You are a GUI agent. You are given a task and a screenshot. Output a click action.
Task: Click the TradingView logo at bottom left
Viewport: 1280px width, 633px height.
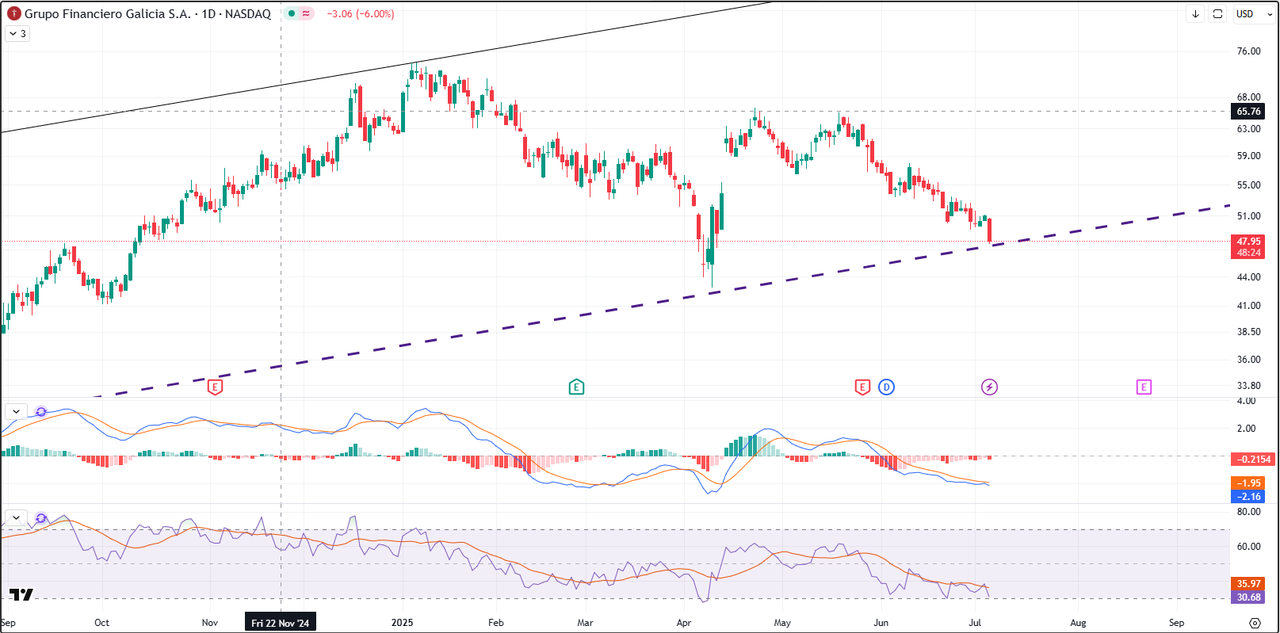pyautogui.click(x=21, y=595)
